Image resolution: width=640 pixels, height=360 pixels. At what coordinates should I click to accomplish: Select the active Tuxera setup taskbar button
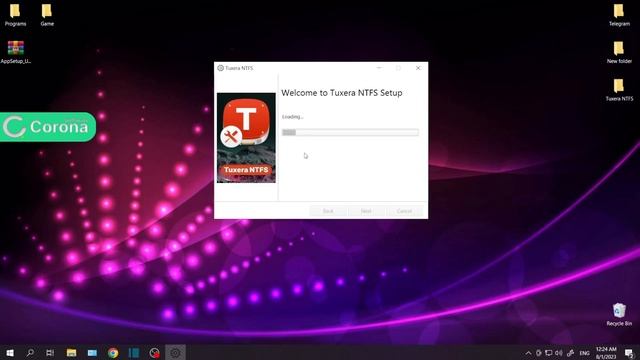point(175,353)
